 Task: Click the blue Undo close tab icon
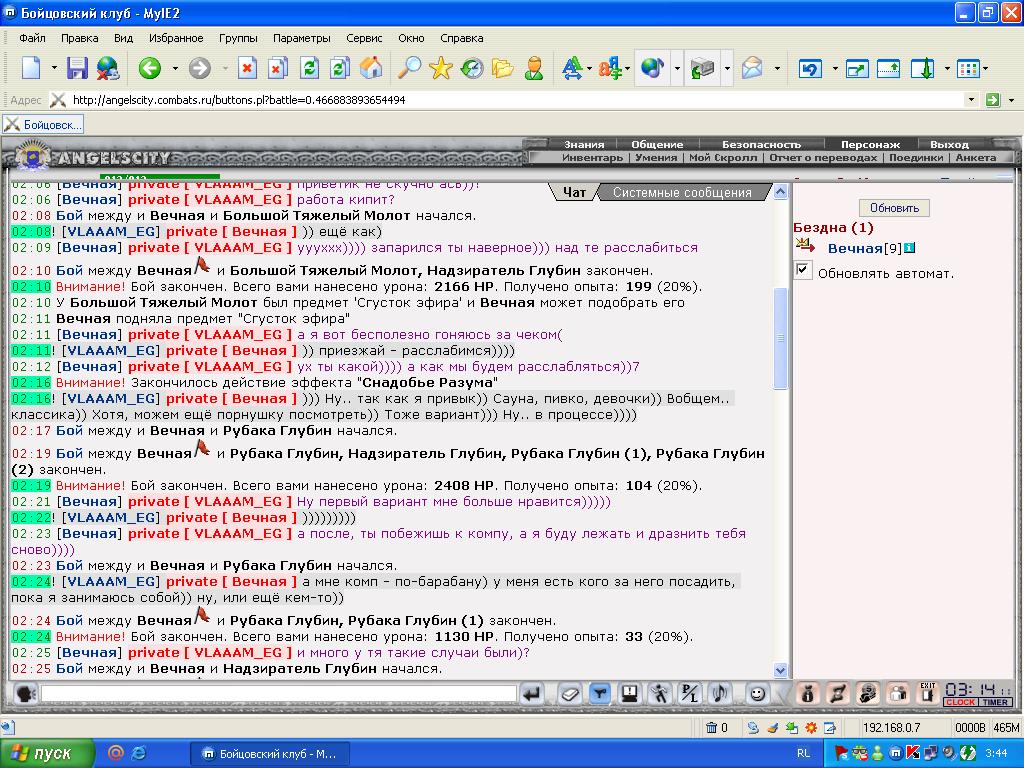[810, 67]
